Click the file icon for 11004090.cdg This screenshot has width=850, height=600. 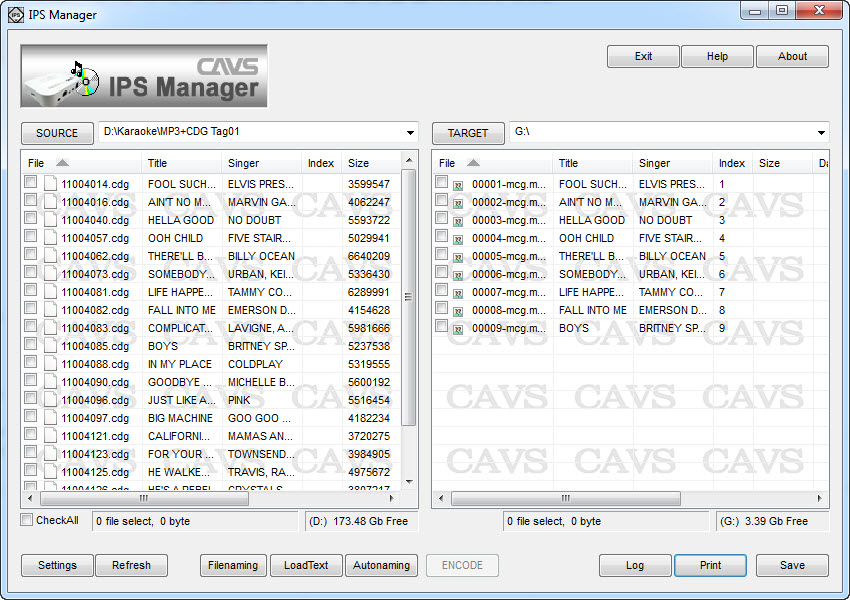[x=50, y=382]
